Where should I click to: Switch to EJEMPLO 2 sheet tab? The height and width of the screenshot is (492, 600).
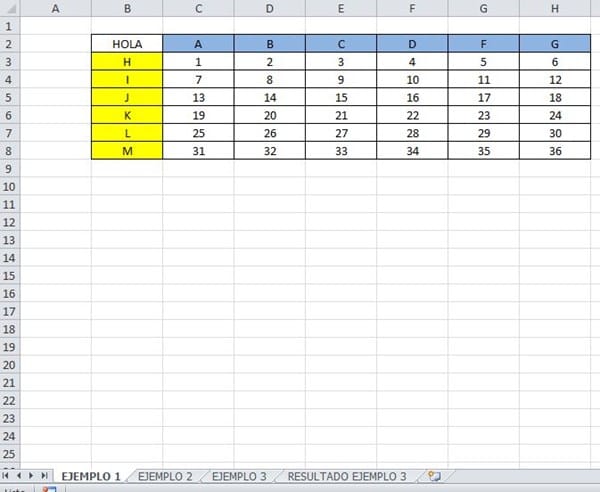[165, 476]
